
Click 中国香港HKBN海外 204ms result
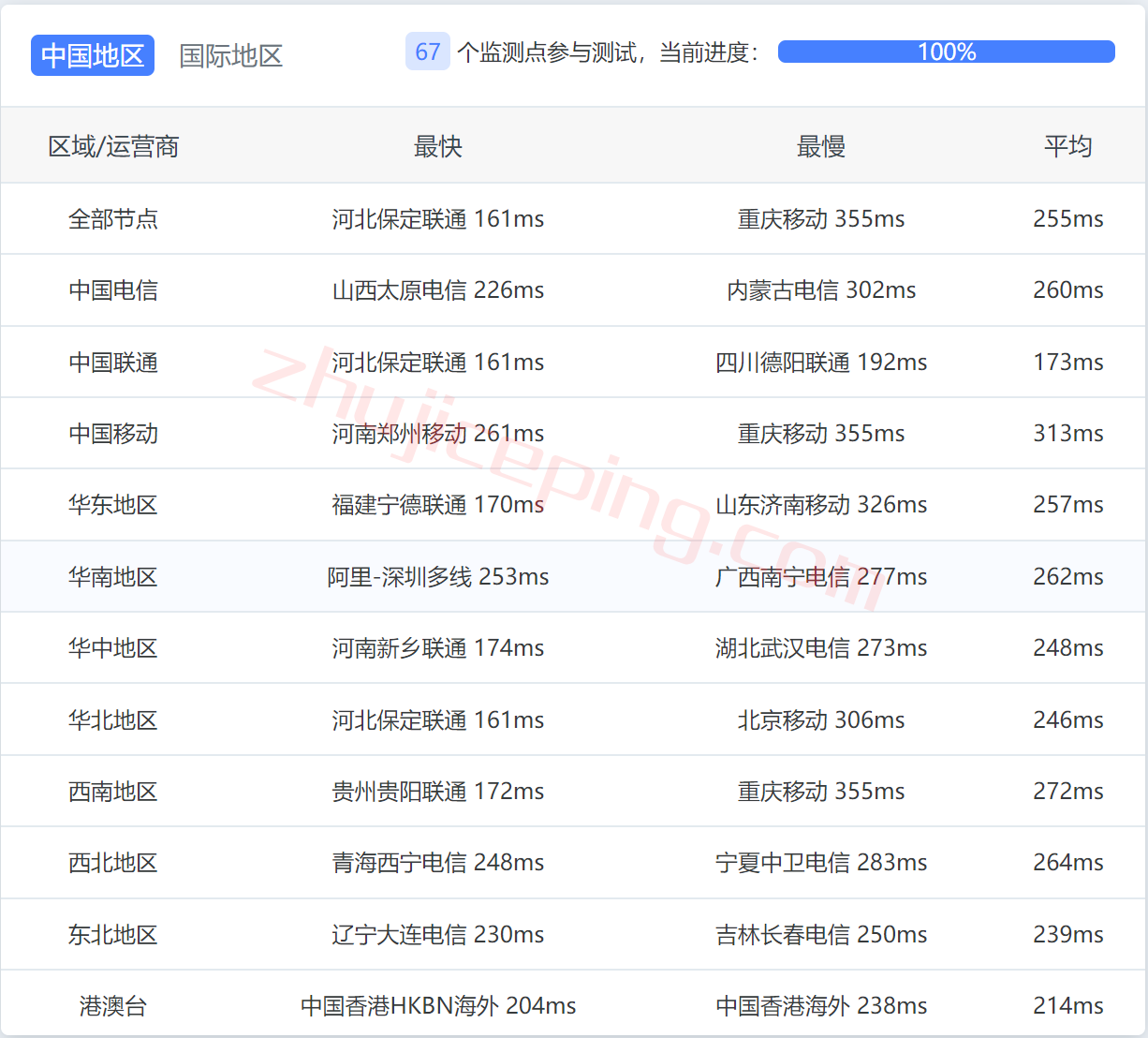click(436, 1005)
